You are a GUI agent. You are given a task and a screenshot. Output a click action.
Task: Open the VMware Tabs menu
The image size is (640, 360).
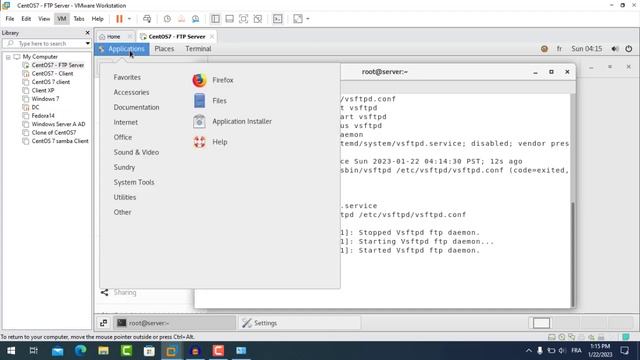79,19
